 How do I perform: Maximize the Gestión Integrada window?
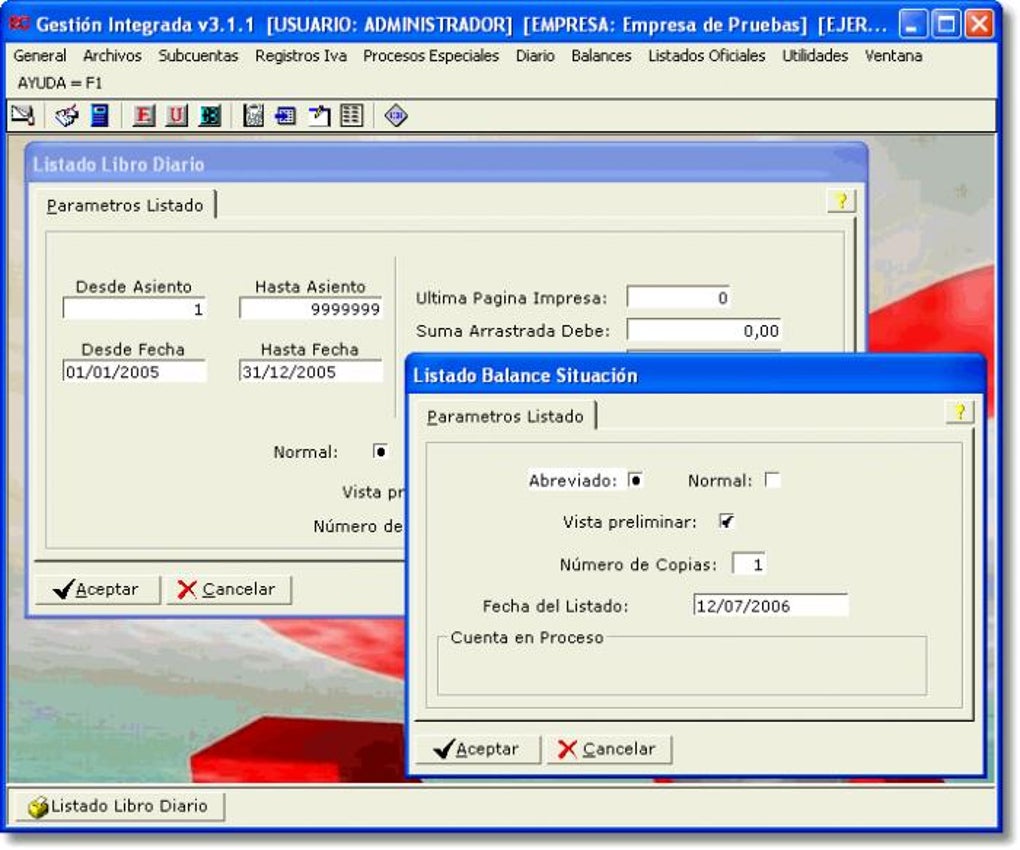[945, 25]
